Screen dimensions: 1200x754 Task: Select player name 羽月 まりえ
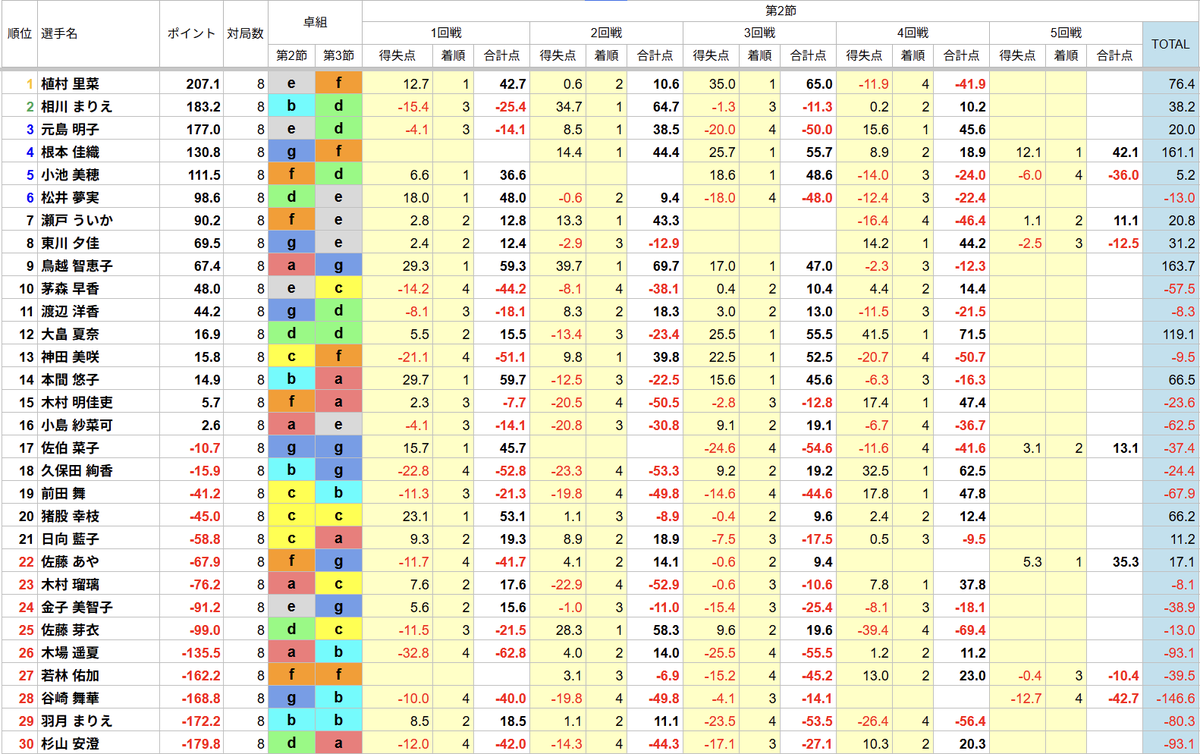pyautogui.click(x=77, y=722)
